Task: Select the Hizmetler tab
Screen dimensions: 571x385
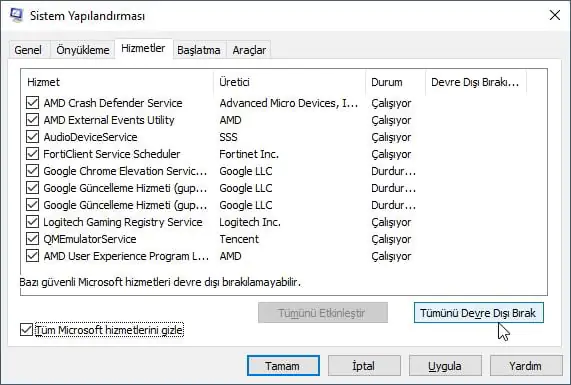Action: coord(143,48)
